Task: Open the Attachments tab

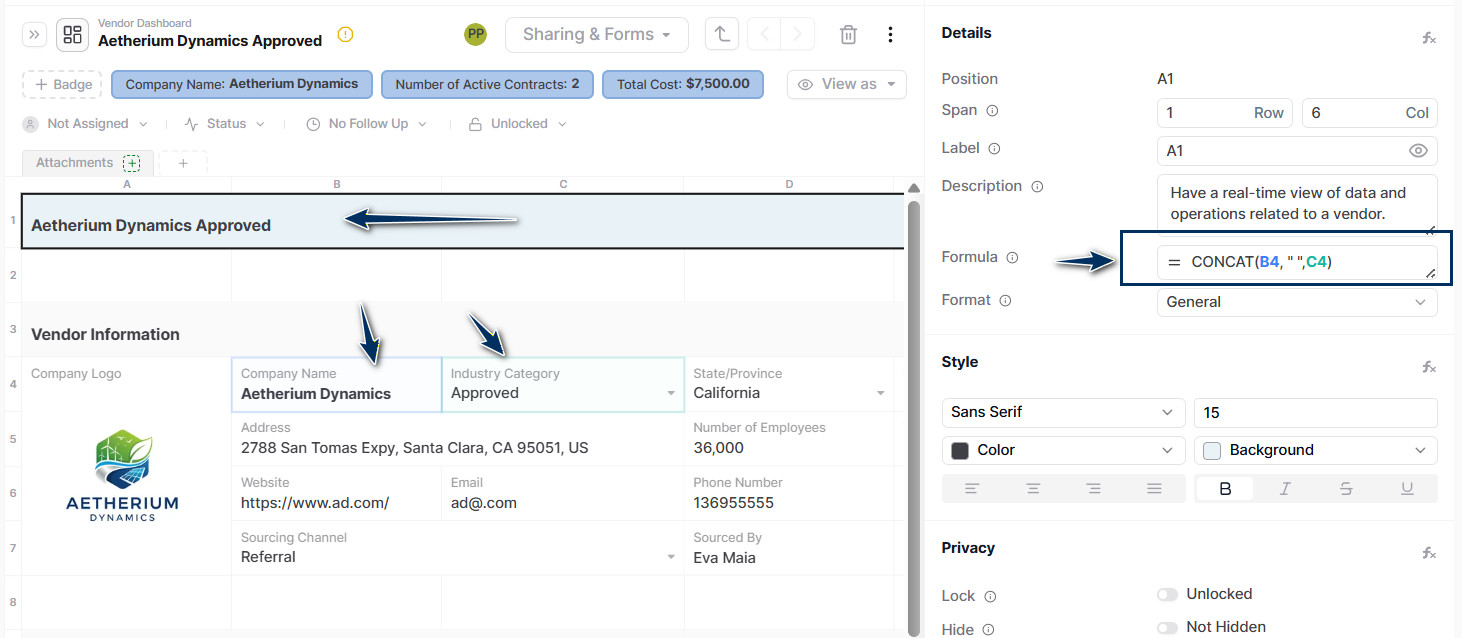Action: (x=74, y=163)
